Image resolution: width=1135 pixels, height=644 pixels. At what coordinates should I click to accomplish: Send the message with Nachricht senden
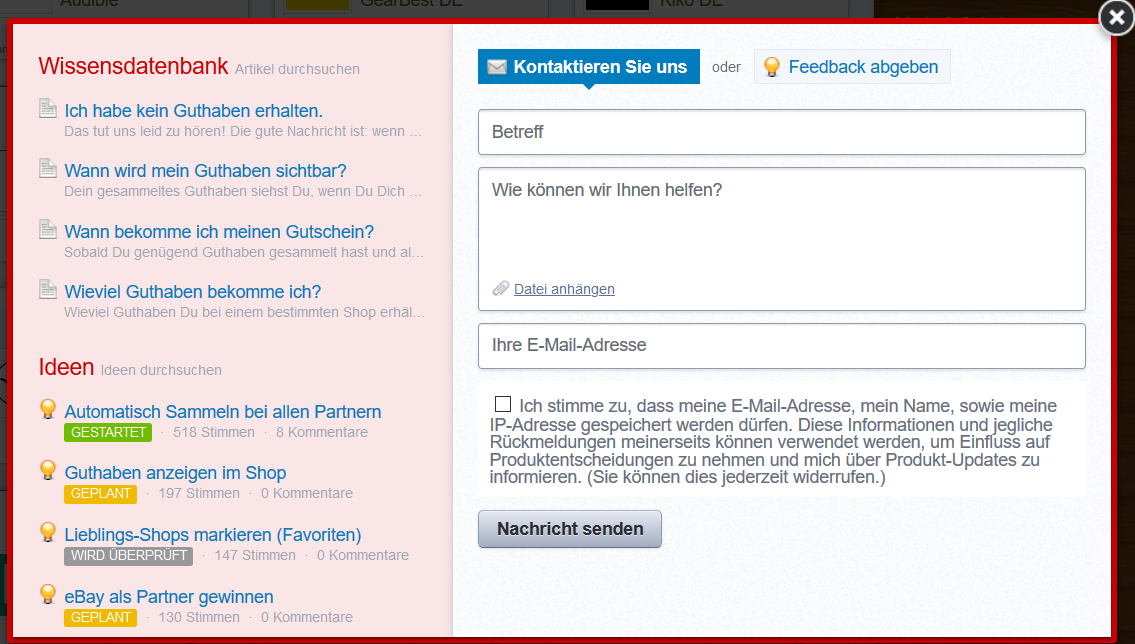pos(570,529)
